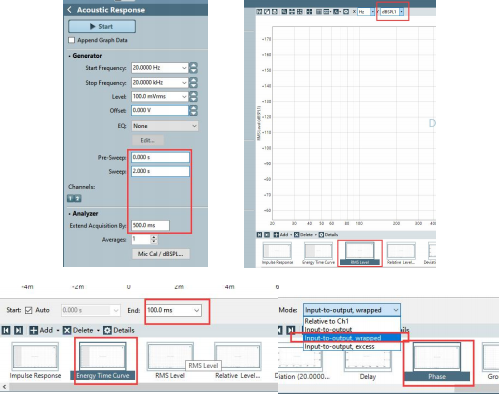Select the highlighted Phase thumbnail
Screen dimensions: 499x394
[x=437, y=362]
